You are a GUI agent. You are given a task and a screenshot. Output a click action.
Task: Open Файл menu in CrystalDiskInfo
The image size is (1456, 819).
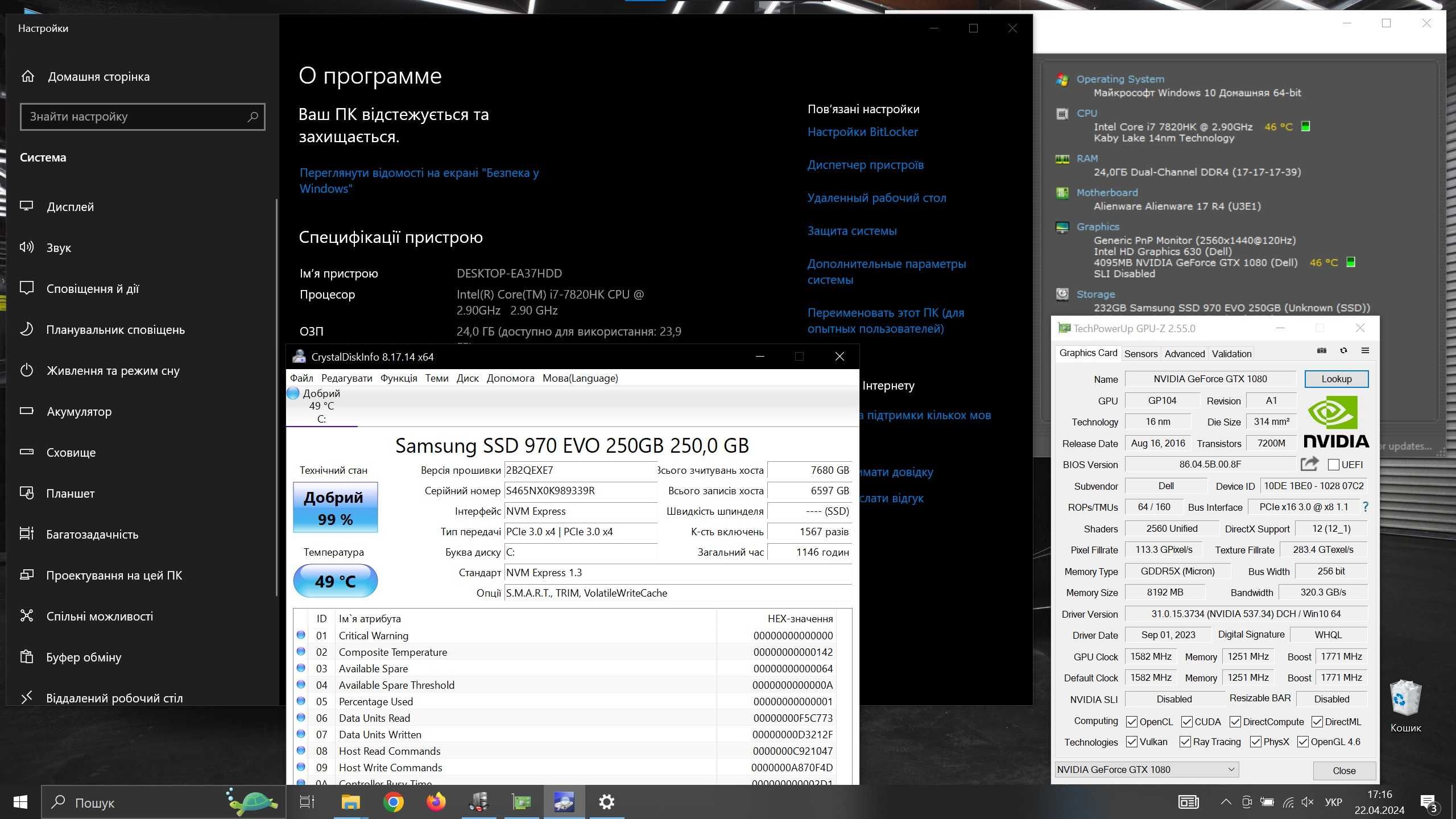point(301,378)
